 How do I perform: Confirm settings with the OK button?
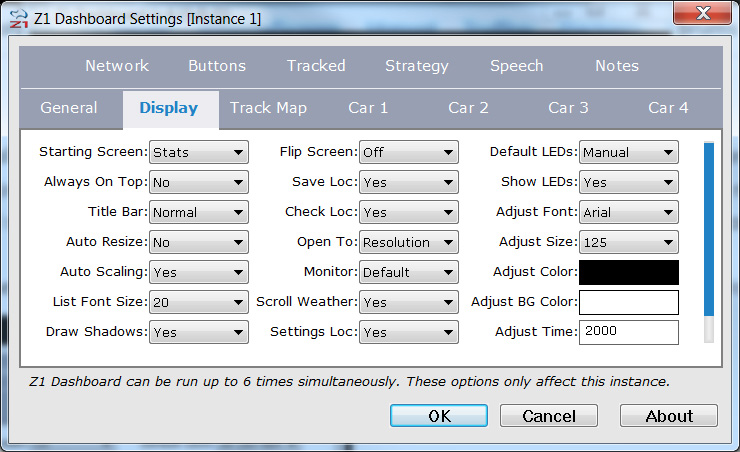(439, 416)
